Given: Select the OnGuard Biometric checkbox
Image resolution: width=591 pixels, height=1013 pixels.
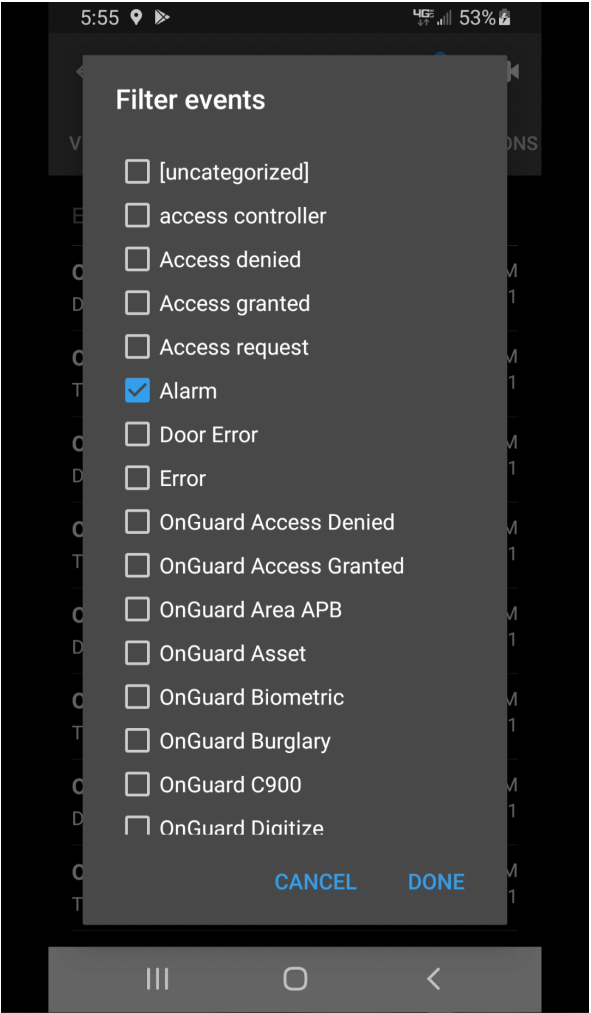Looking at the screenshot, I should [137, 697].
